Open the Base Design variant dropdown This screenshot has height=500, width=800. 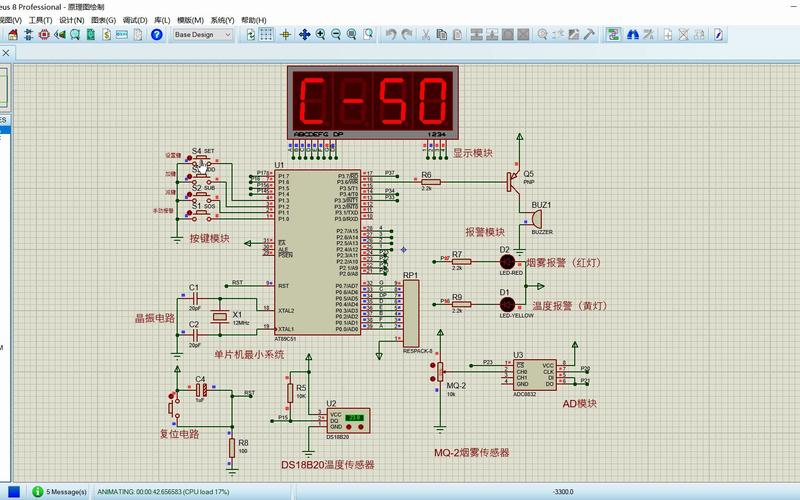tap(203, 35)
